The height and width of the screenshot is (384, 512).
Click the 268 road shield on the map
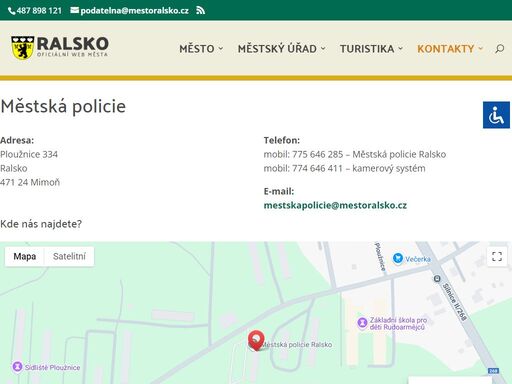(x=493, y=371)
